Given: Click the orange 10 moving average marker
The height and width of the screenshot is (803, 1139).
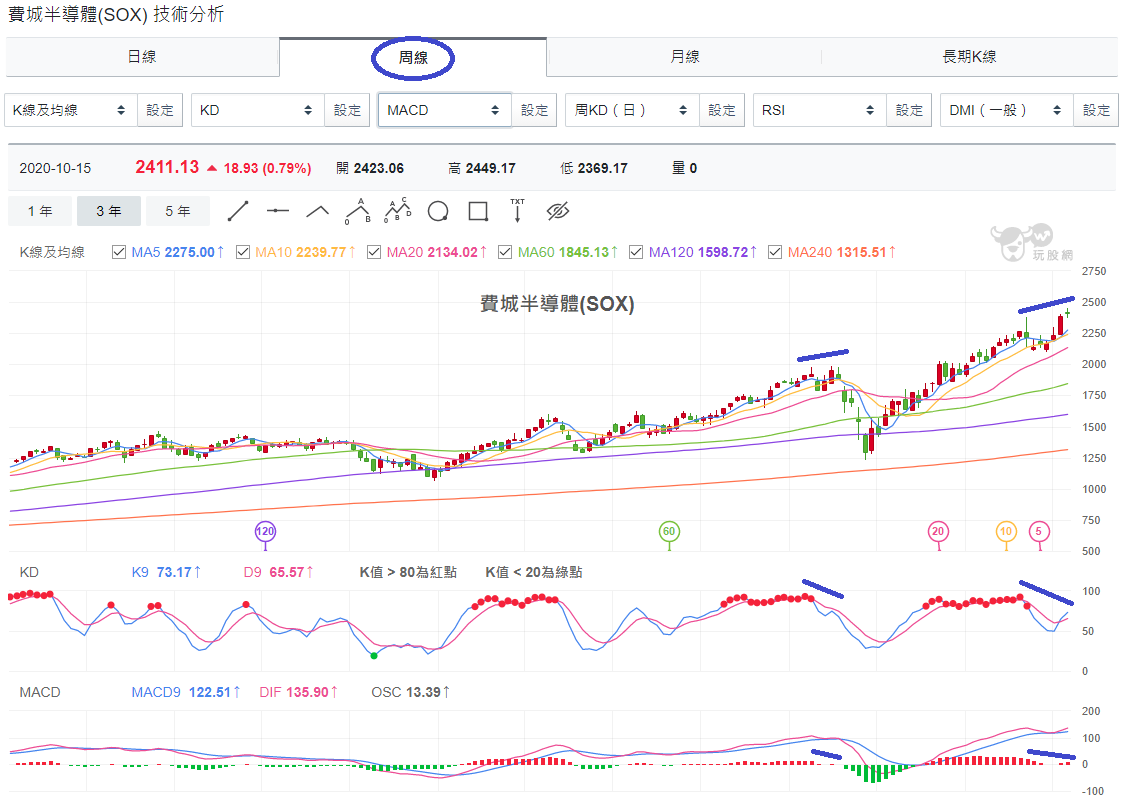Looking at the screenshot, I should tap(1006, 531).
